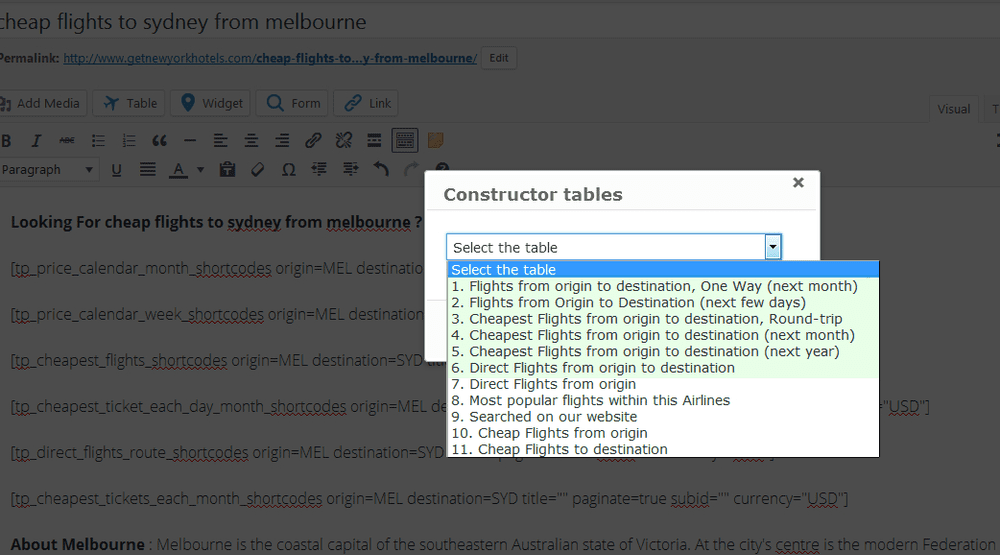Click the tp_cheapest_ticket_each_day_month_shortcodes line

pos(228,406)
